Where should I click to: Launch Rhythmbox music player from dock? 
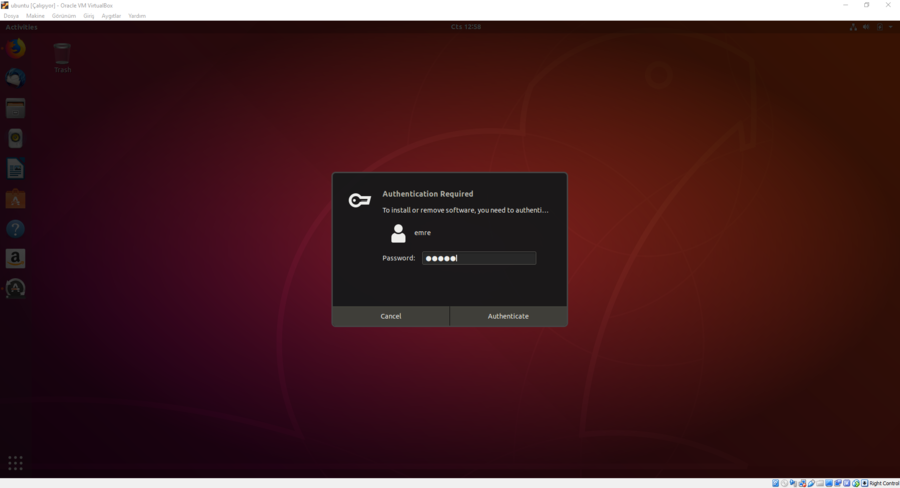point(15,138)
